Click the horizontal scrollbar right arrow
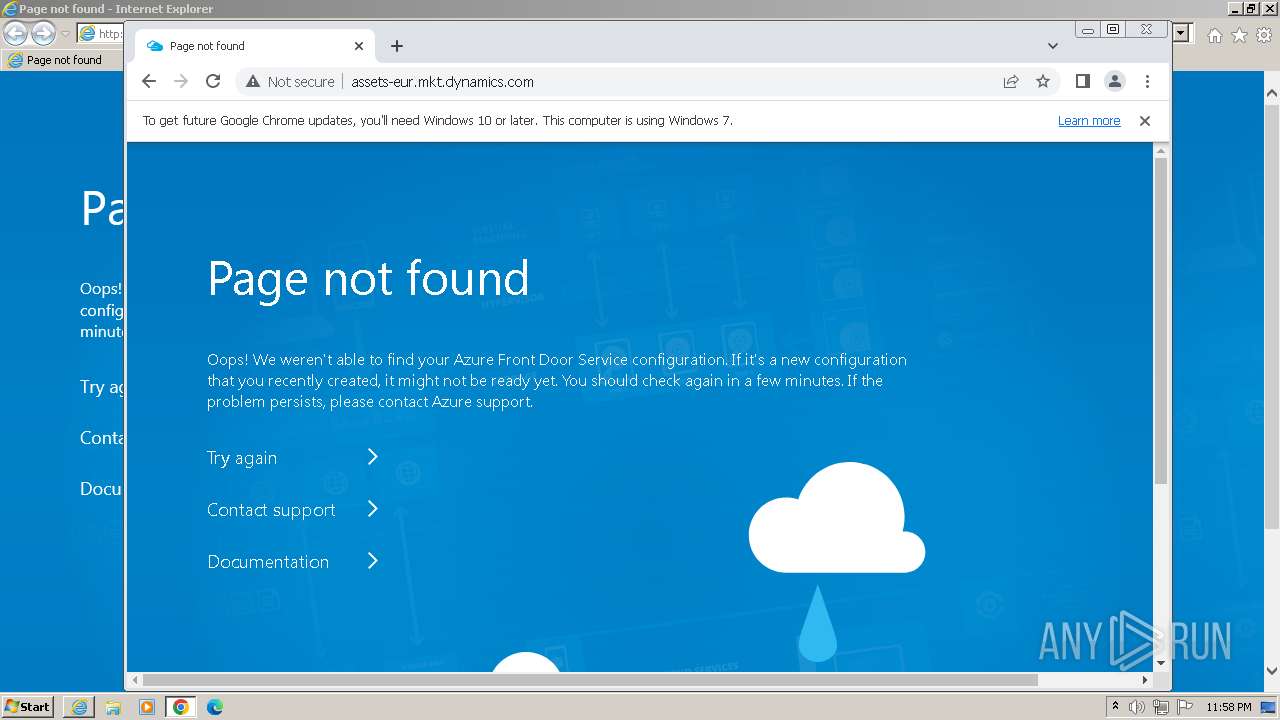1280x720 pixels. click(x=1145, y=680)
